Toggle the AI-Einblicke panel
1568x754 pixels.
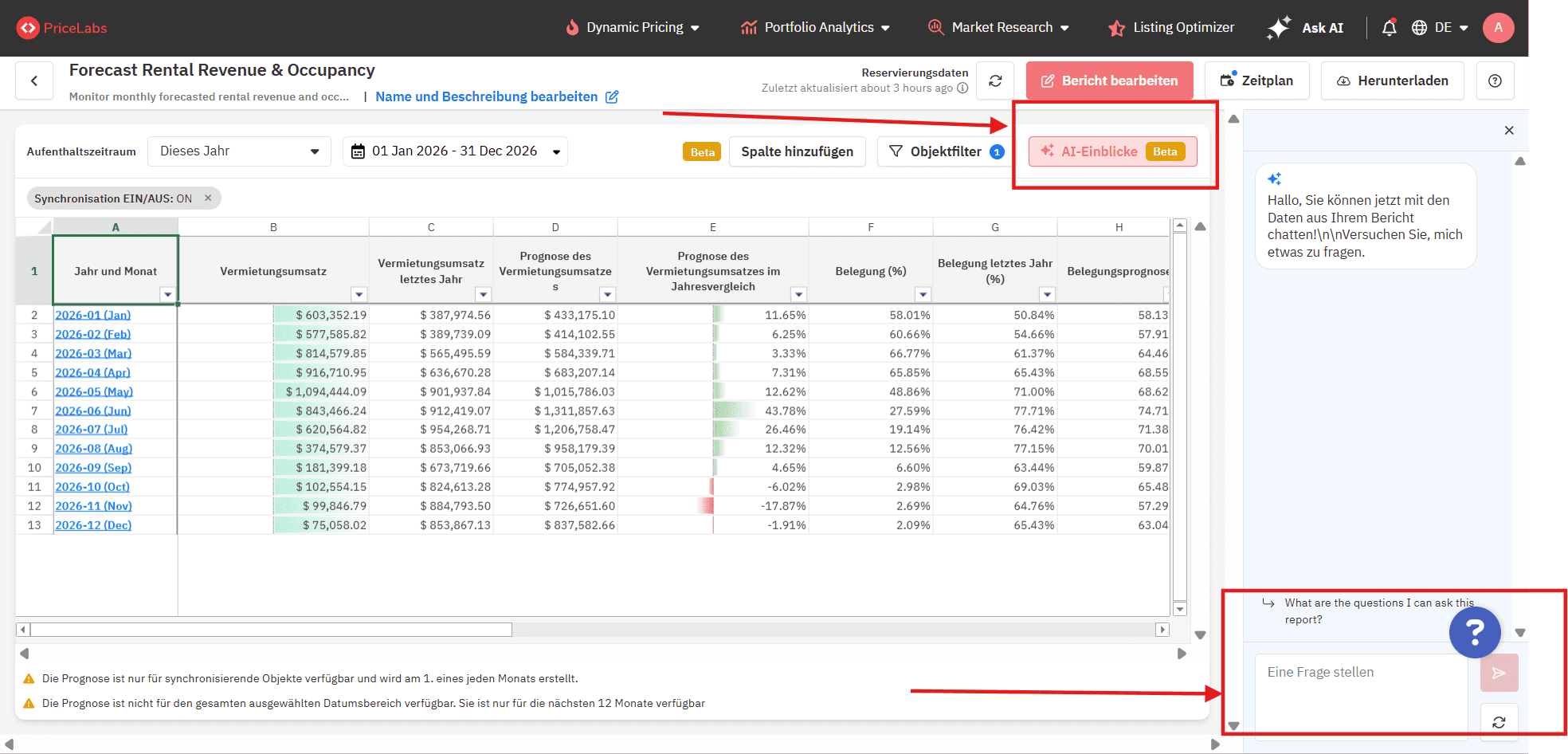coord(1112,151)
